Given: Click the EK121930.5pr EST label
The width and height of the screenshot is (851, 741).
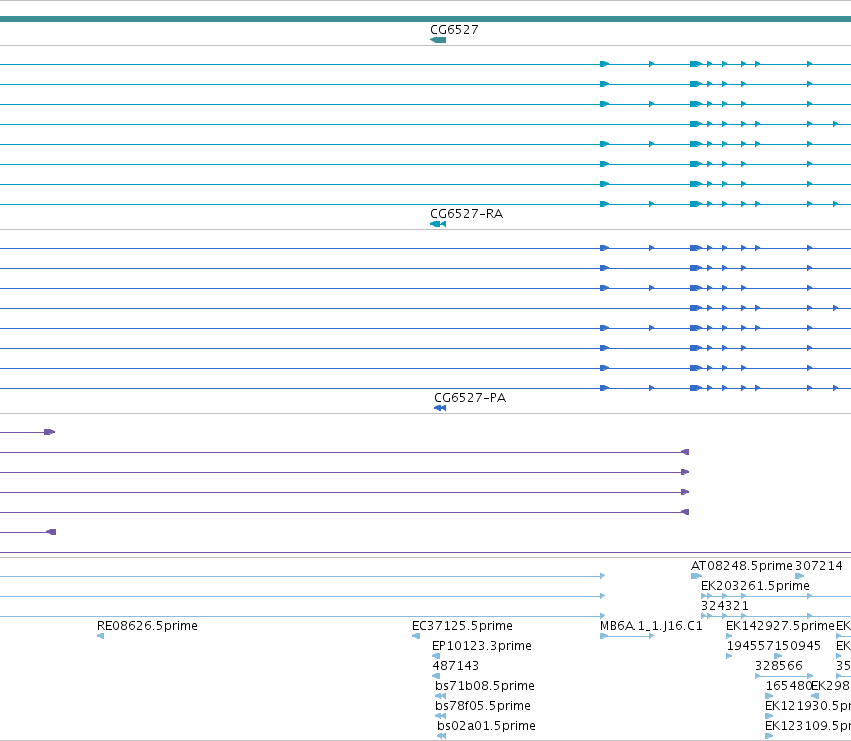Looking at the screenshot, I should pos(808,706).
